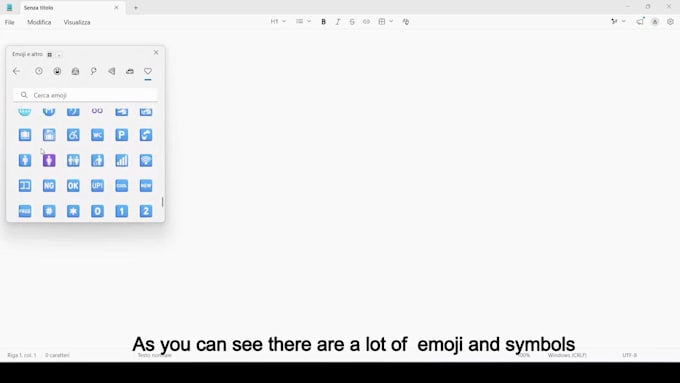
Task: Open the Copilot rewrite dropdown
Action: (618, 21)
